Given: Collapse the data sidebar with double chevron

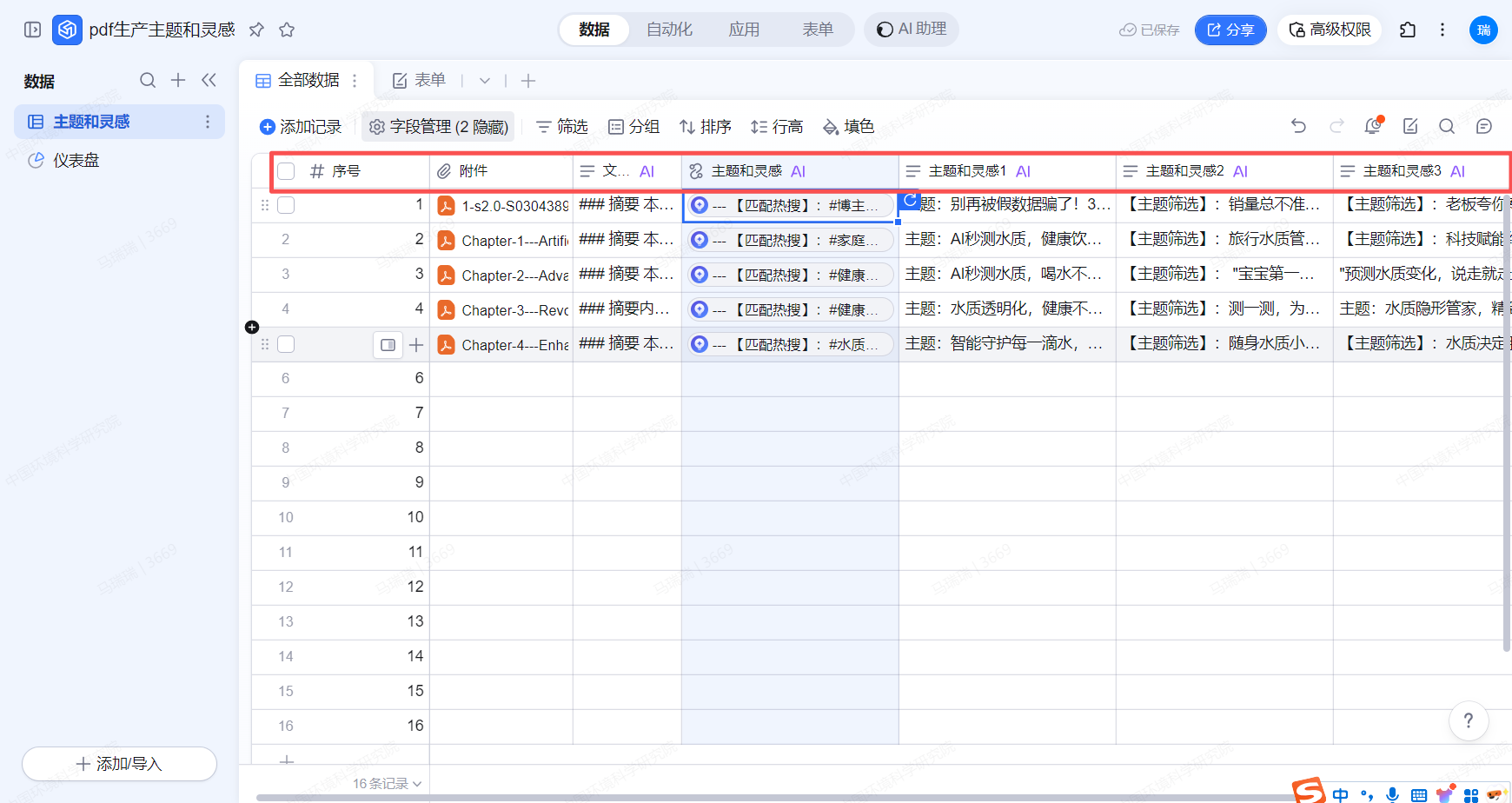Looking at the screenshot, I should click(209, 80).
